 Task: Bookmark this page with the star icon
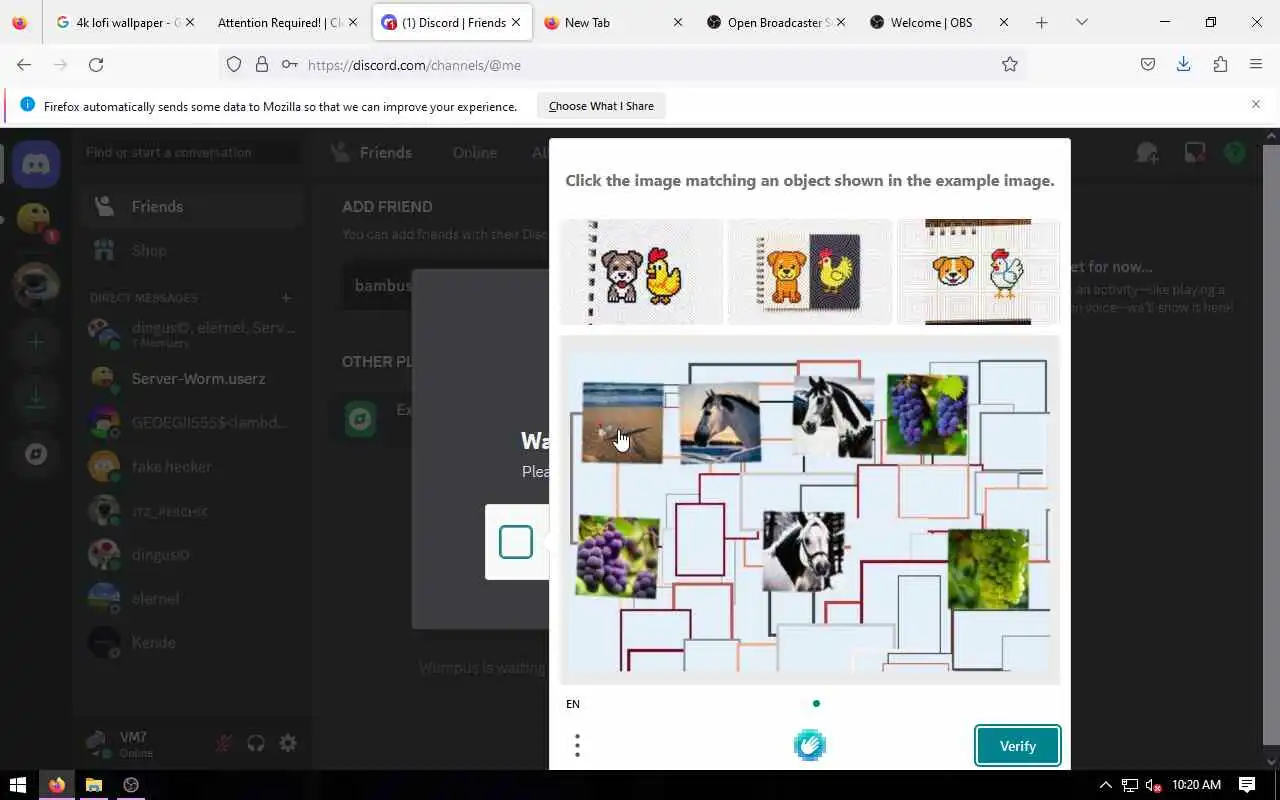(x=1010, y=64)
